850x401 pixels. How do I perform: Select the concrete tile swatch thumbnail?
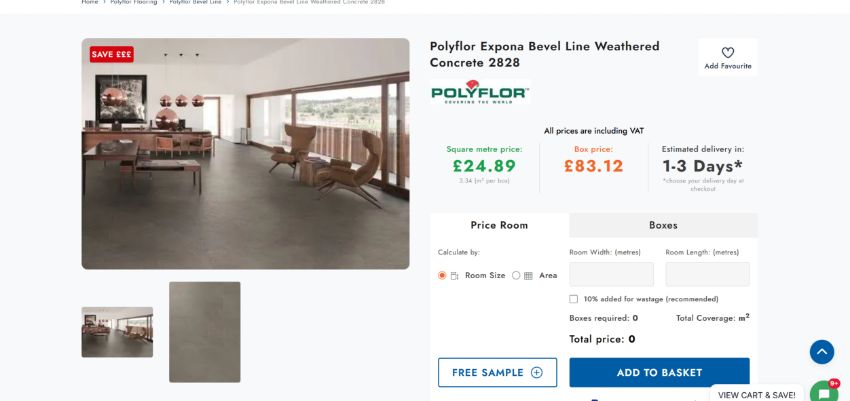pyautogui.click(x=205, y=332)
